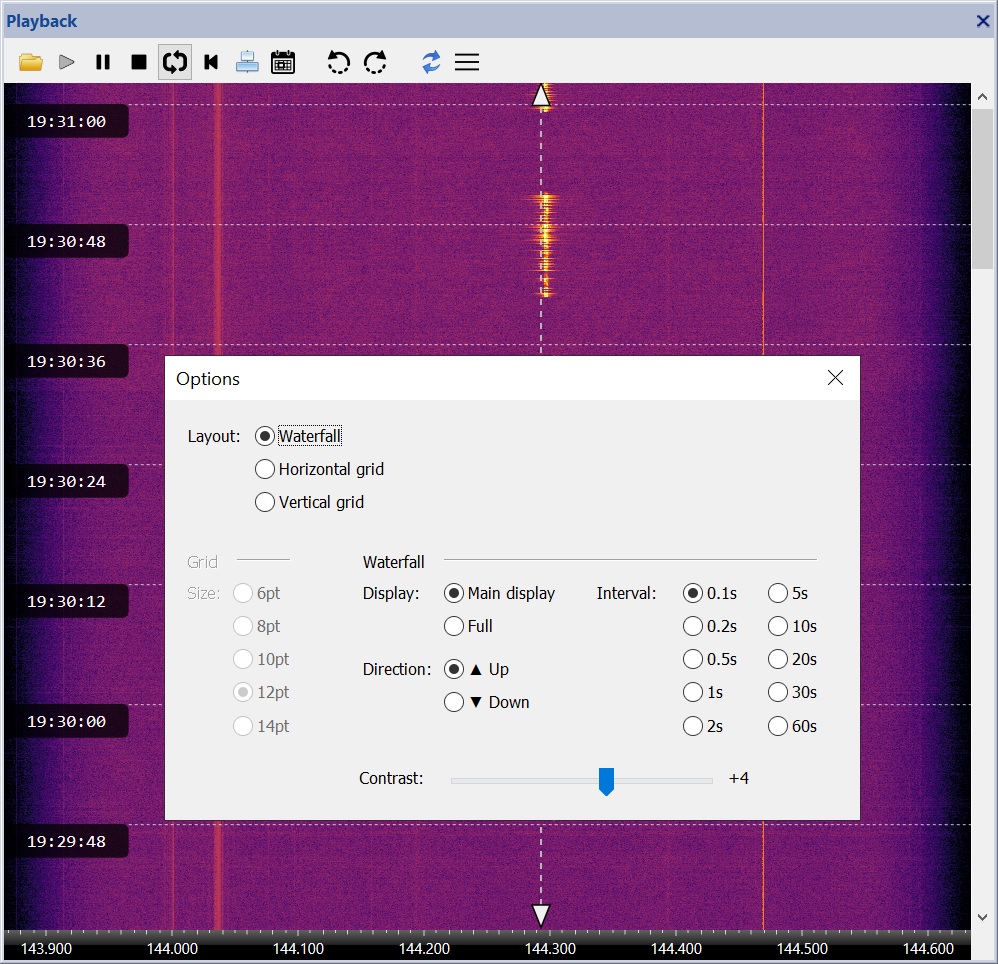The image size is (998, 964).
Task: Pause the playback
Action: 103,63
